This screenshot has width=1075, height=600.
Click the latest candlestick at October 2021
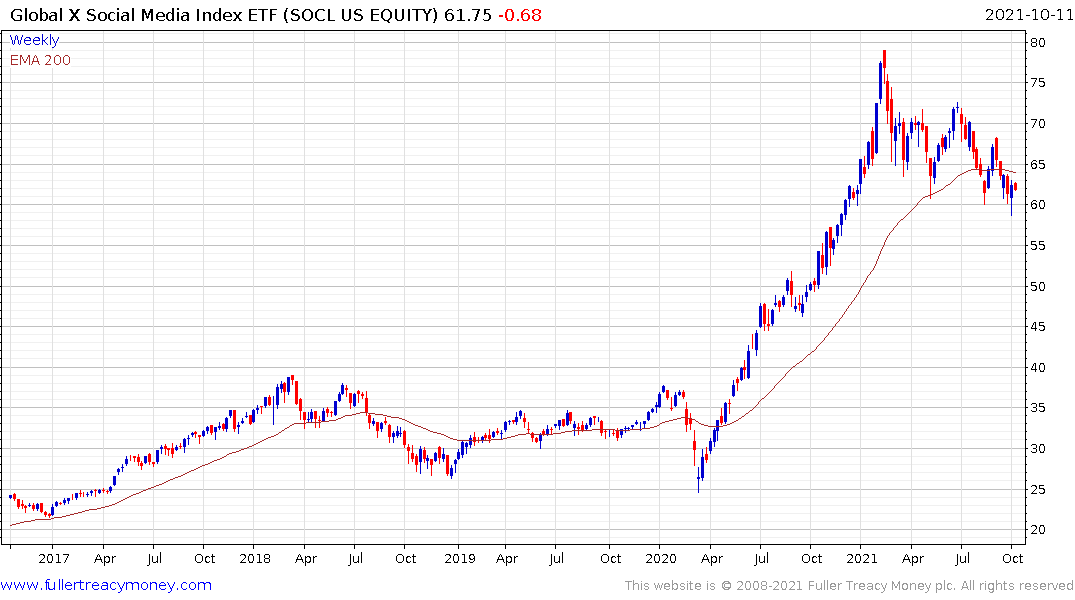1015,187
